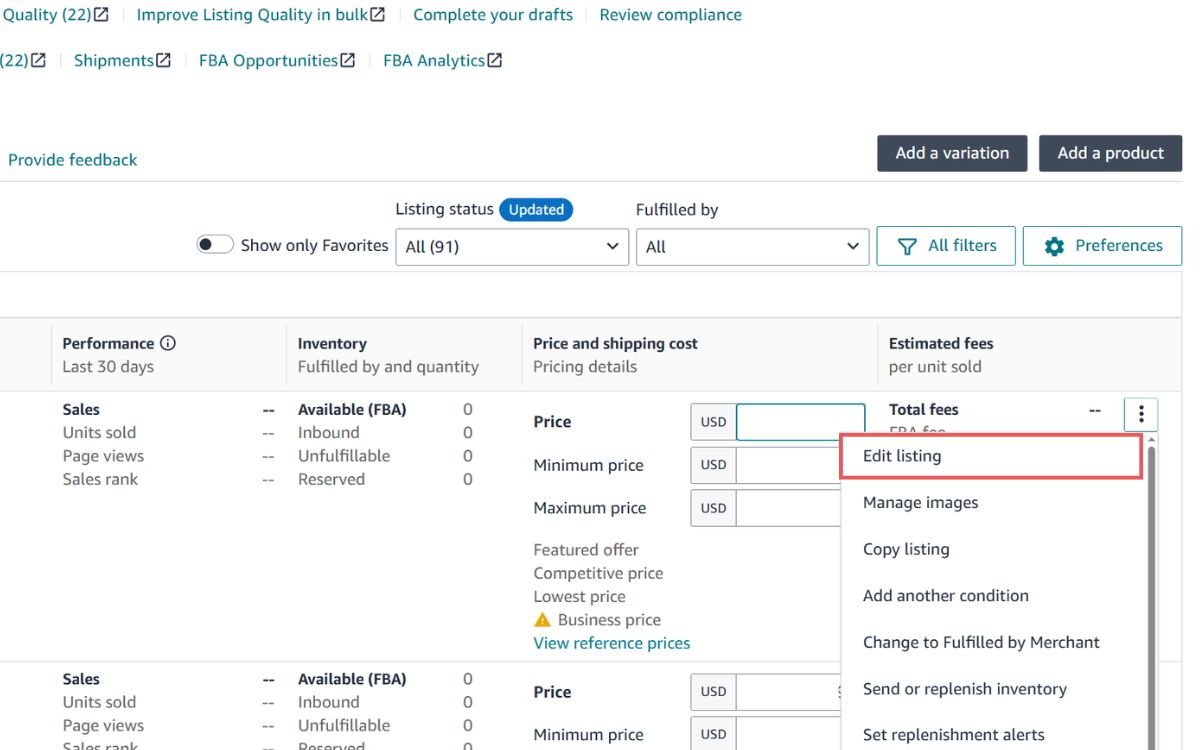1200x750 pixels.
Task: Click Lowest price text in first listing
Action: pos(580,597)
